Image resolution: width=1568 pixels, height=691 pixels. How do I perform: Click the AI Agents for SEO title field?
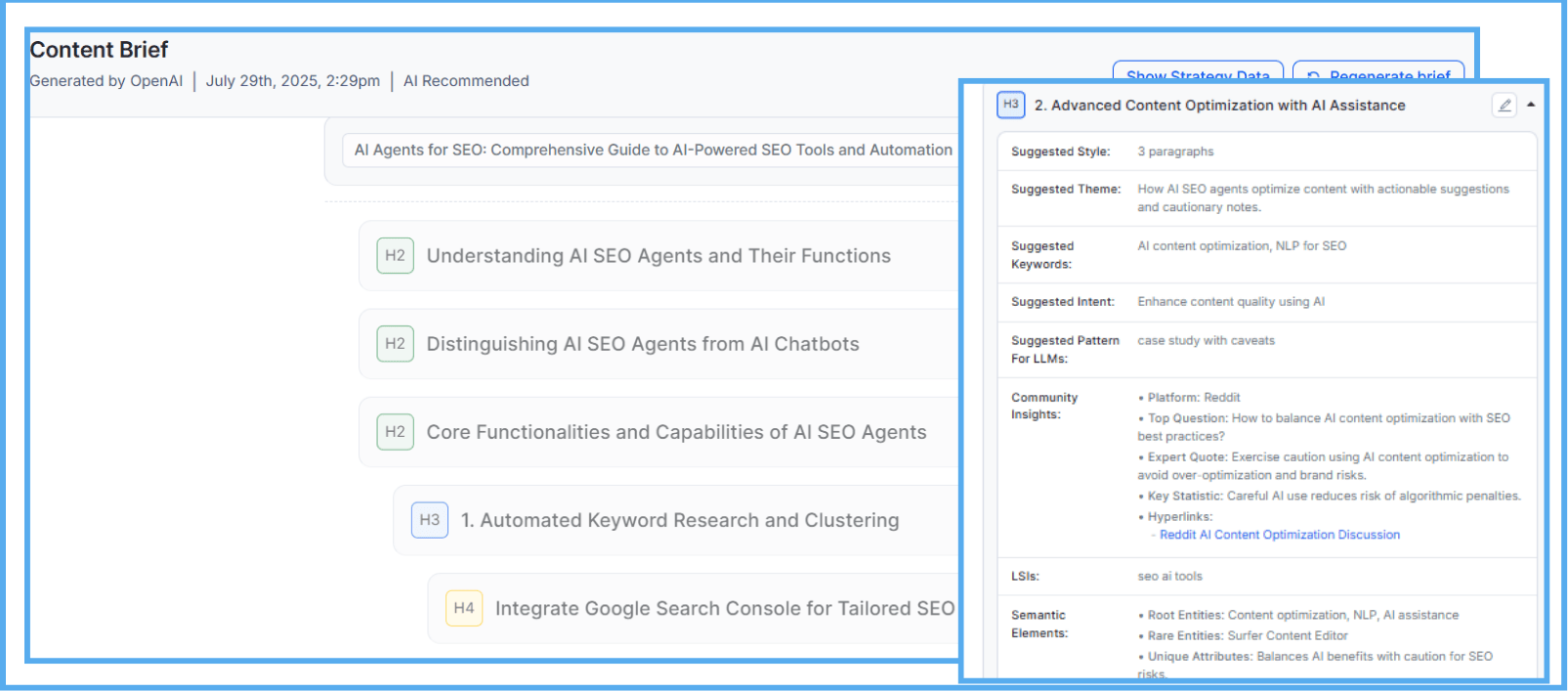coord(653,151)
